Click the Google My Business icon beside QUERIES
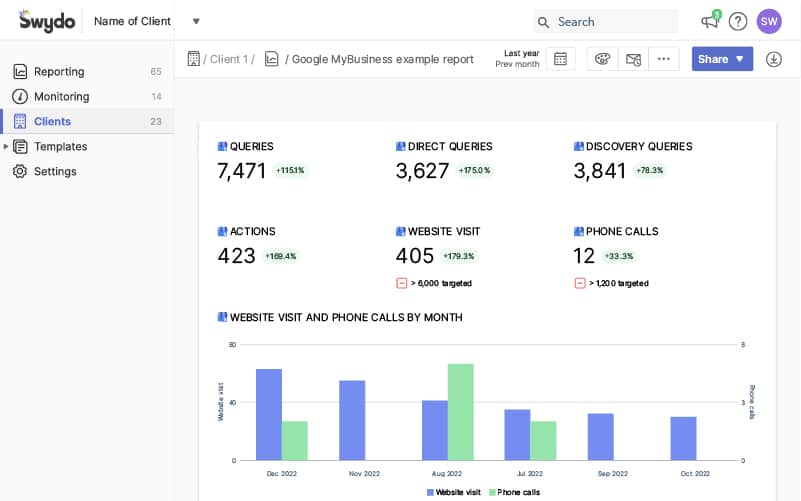Viewport: 801px width, 501px height. (222, 147)
